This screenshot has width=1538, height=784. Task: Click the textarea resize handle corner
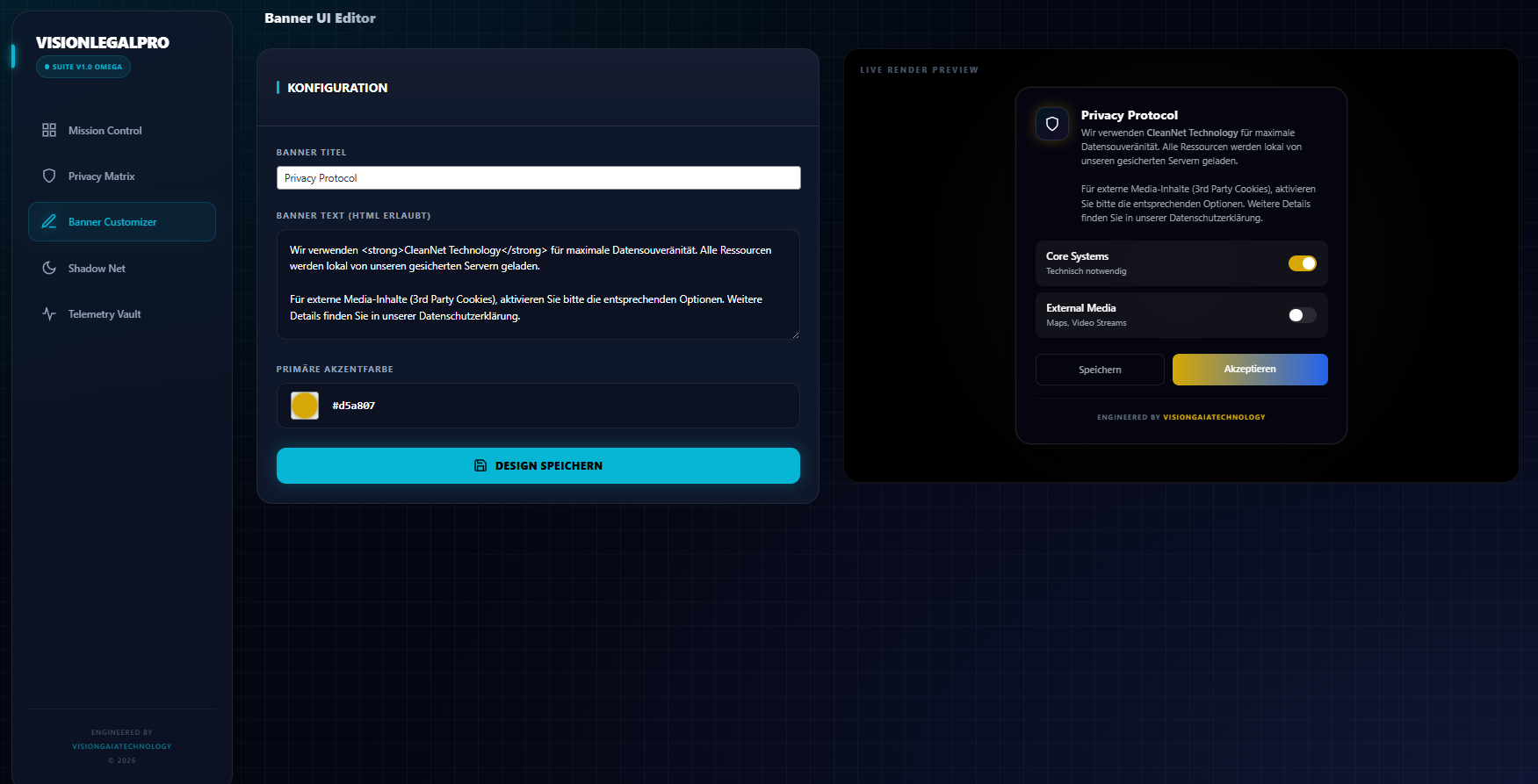[795, 334]
